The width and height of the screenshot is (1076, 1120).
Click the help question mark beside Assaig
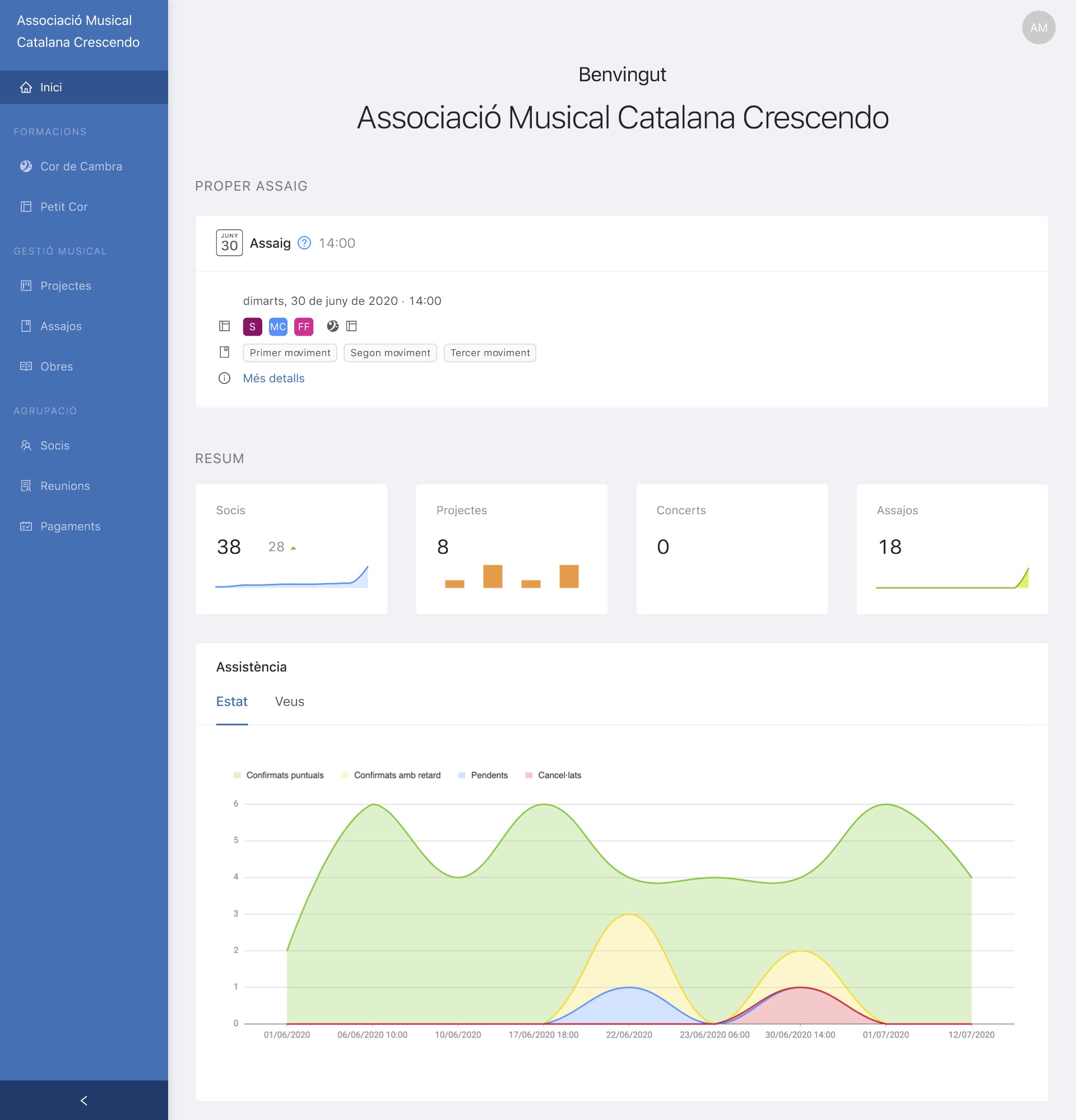tap(304, 243)
